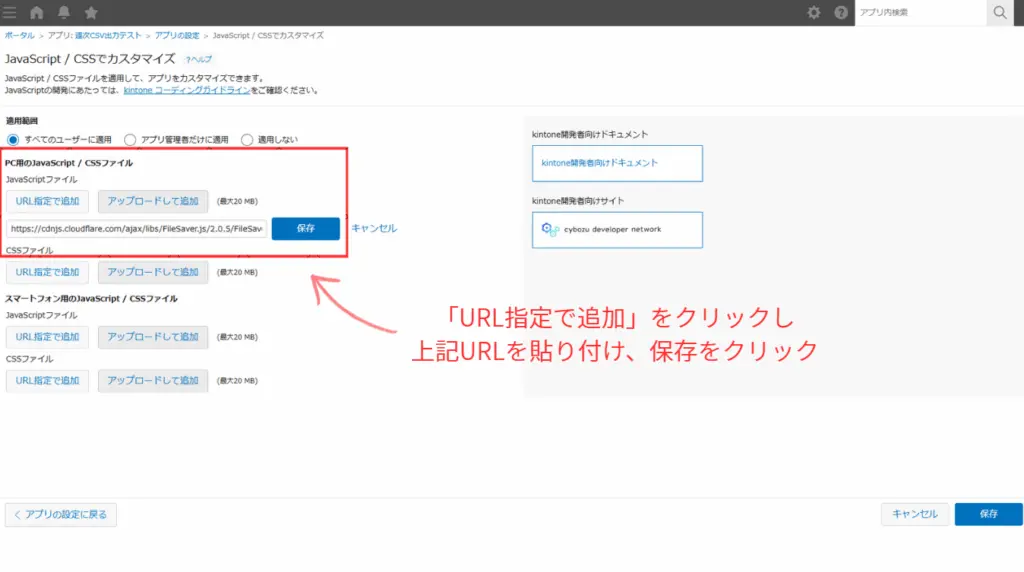This screenshot has width=1024, height=572.
Task: Open the favorites star icon
Action: pos(91,12)
